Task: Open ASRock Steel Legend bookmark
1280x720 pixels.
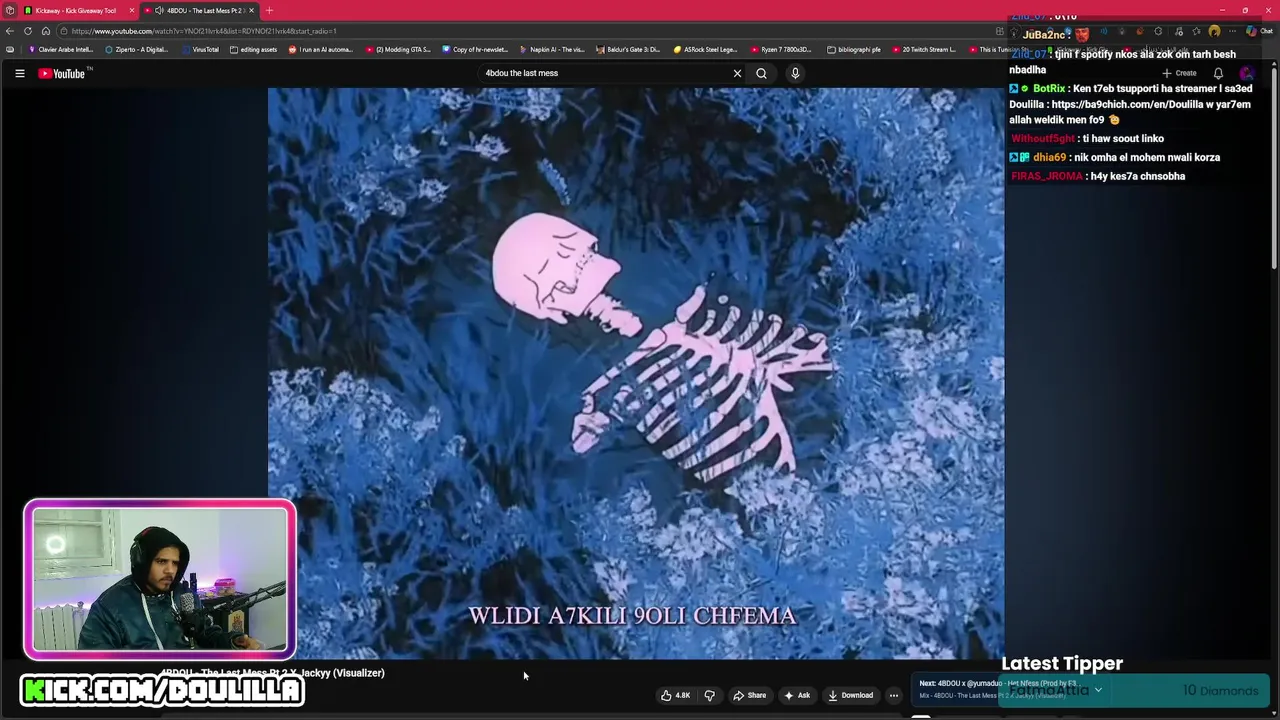Action: [706, 49]
